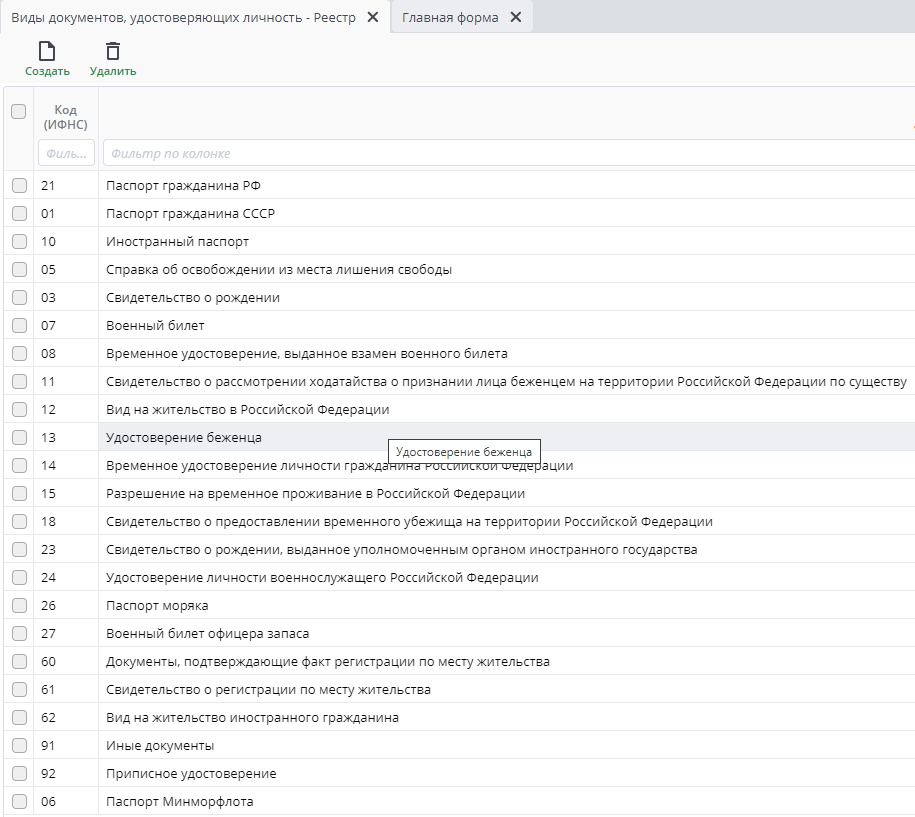Select checkbox for Удостоверение беженца row
Viewport: 915px width, 817px height.
pos(19,438)
